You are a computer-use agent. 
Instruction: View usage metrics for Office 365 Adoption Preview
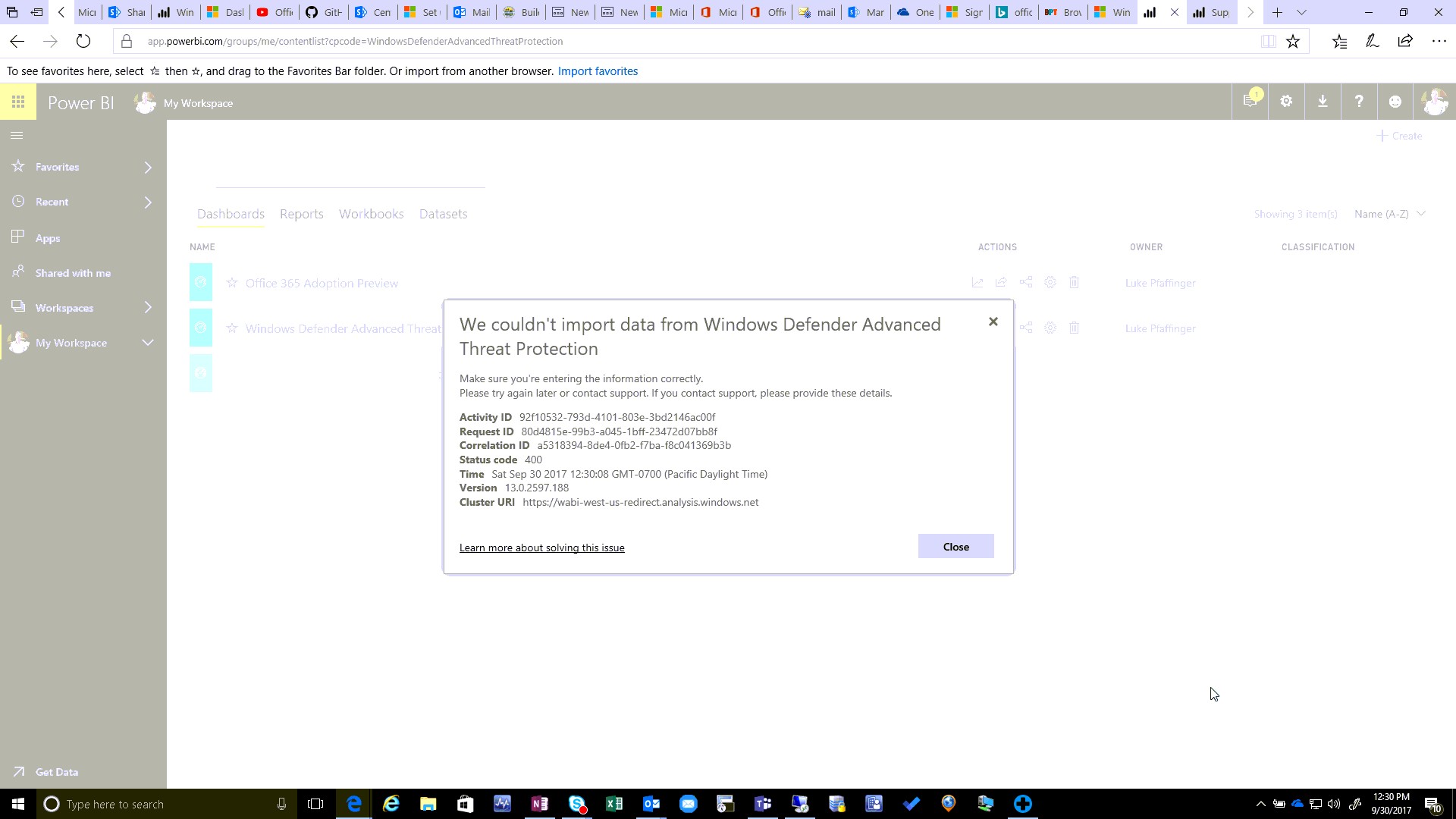[x=977, y=282]
